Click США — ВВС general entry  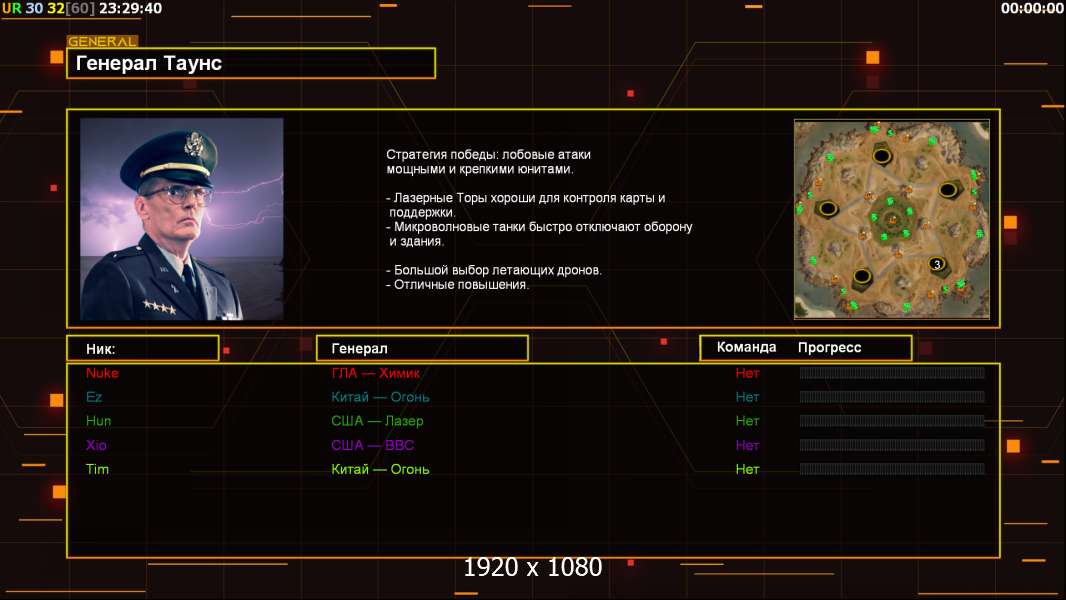pyautogui.click(x=373, y=445)
